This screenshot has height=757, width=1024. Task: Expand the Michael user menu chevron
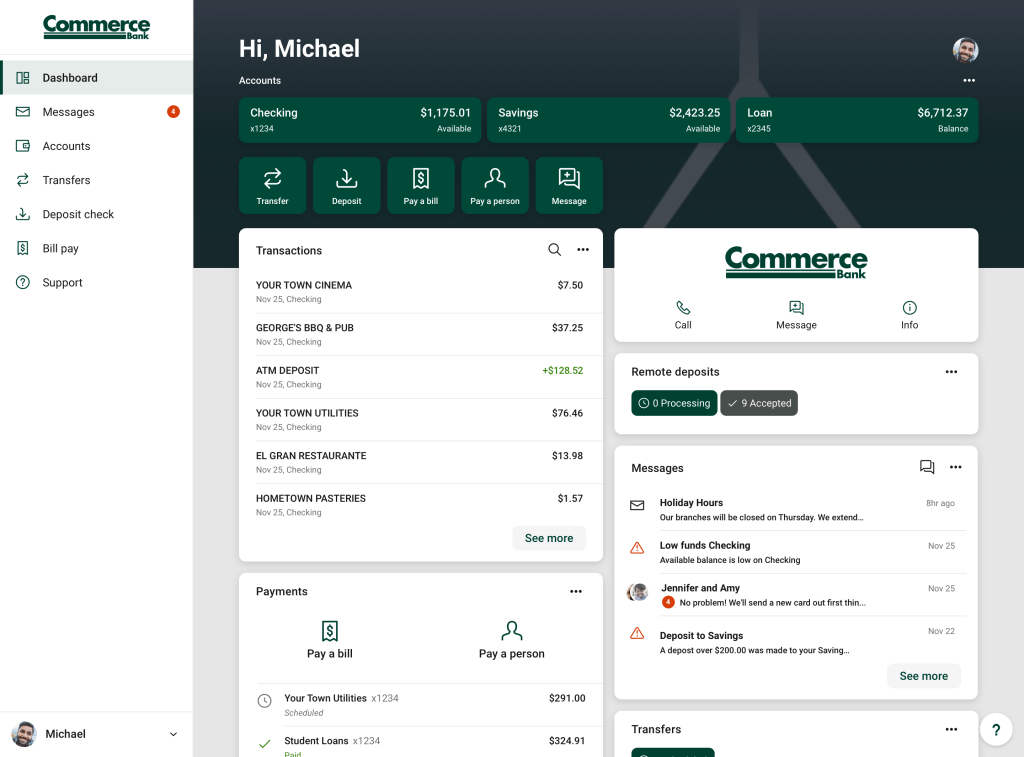point(173,734)
